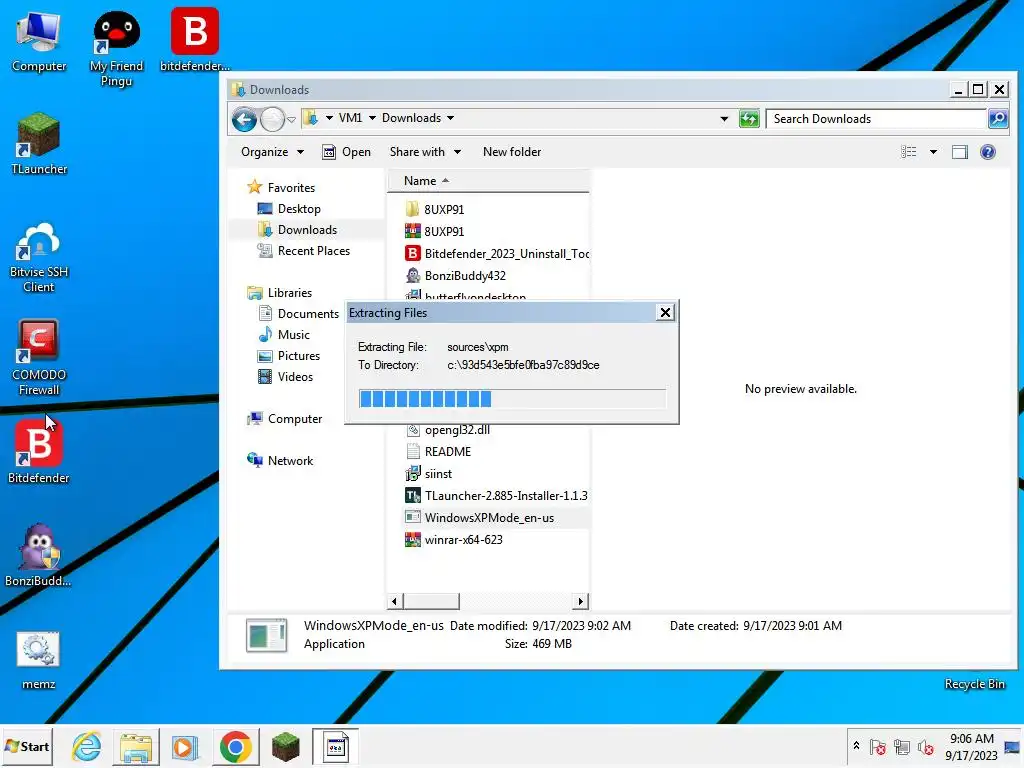Viewport: 1024px width, 768px height.
Task: Click the horizontal scrollbar right arrow
Action: click(581, 601)
